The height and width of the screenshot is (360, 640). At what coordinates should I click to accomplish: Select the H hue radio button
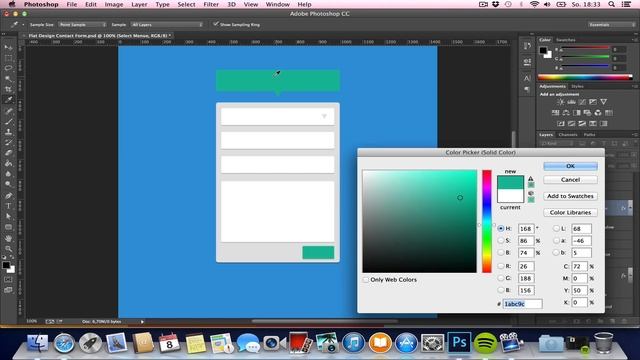point(501,229)
